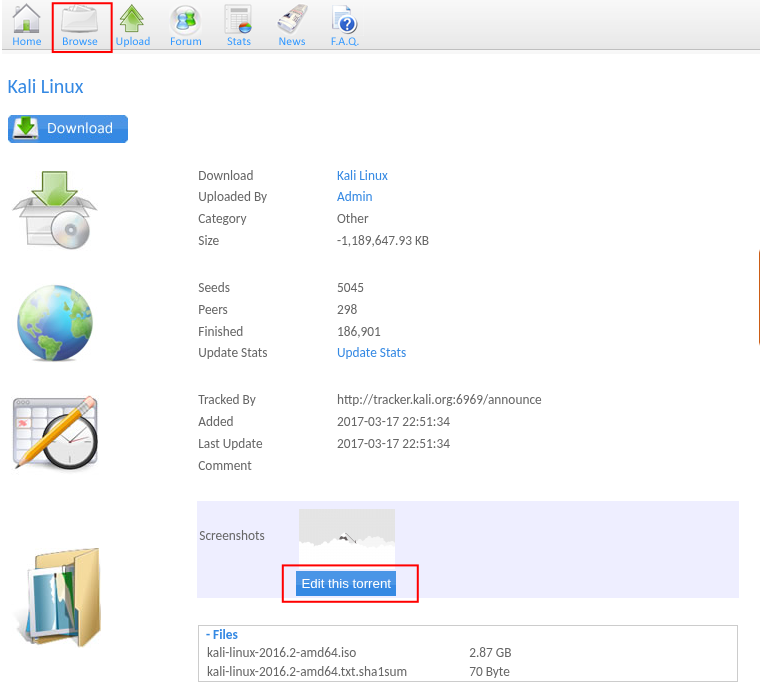Image resolution: width=760 pixels, height=687 pixels.
Task: Open the Kali Linux download link
Action: point(362,176)
